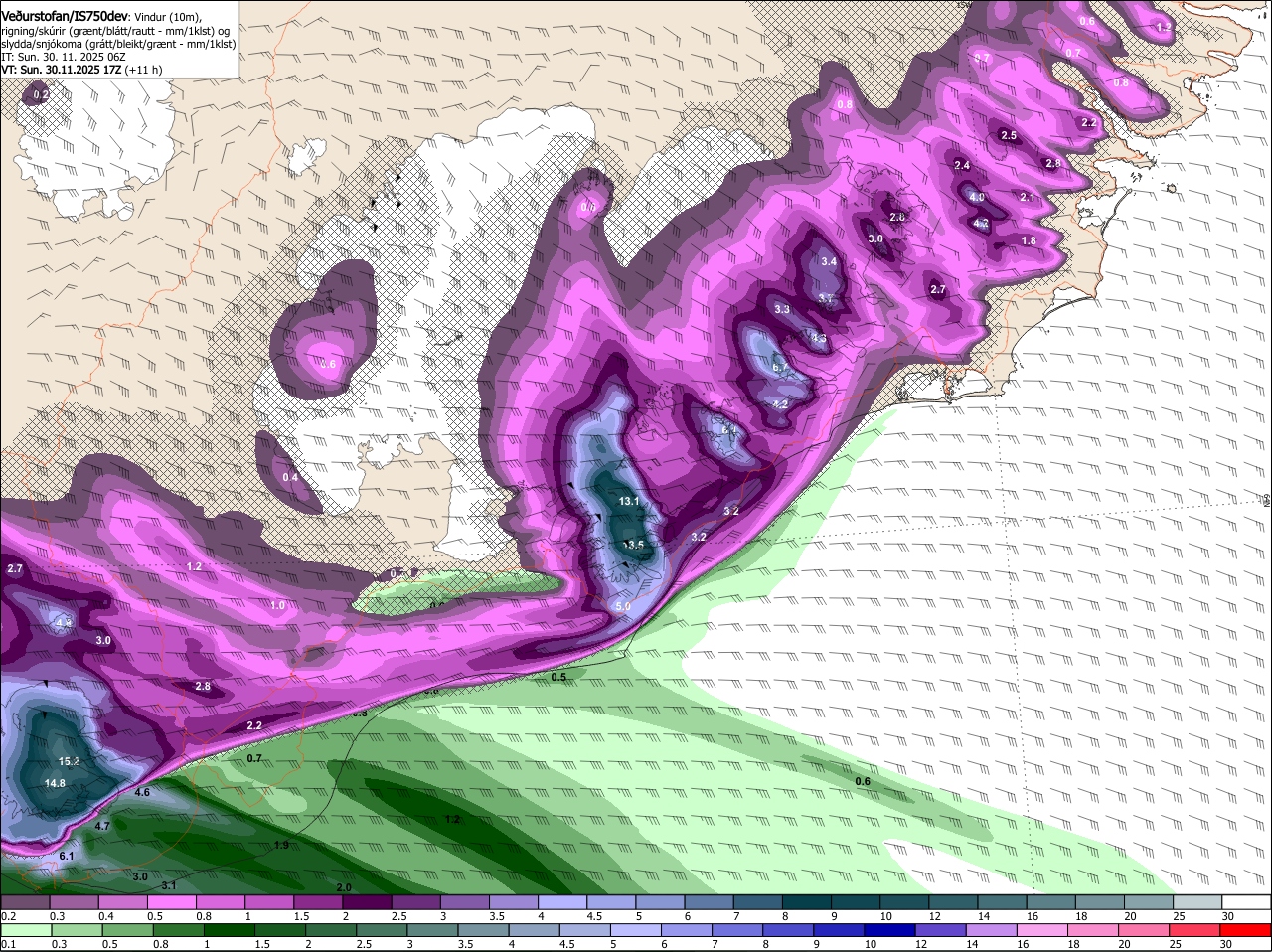The height and width of the screenshot is (952, 1272).
Task: Click the 3.4 snowfall value on the map
Action: point(829,261)
